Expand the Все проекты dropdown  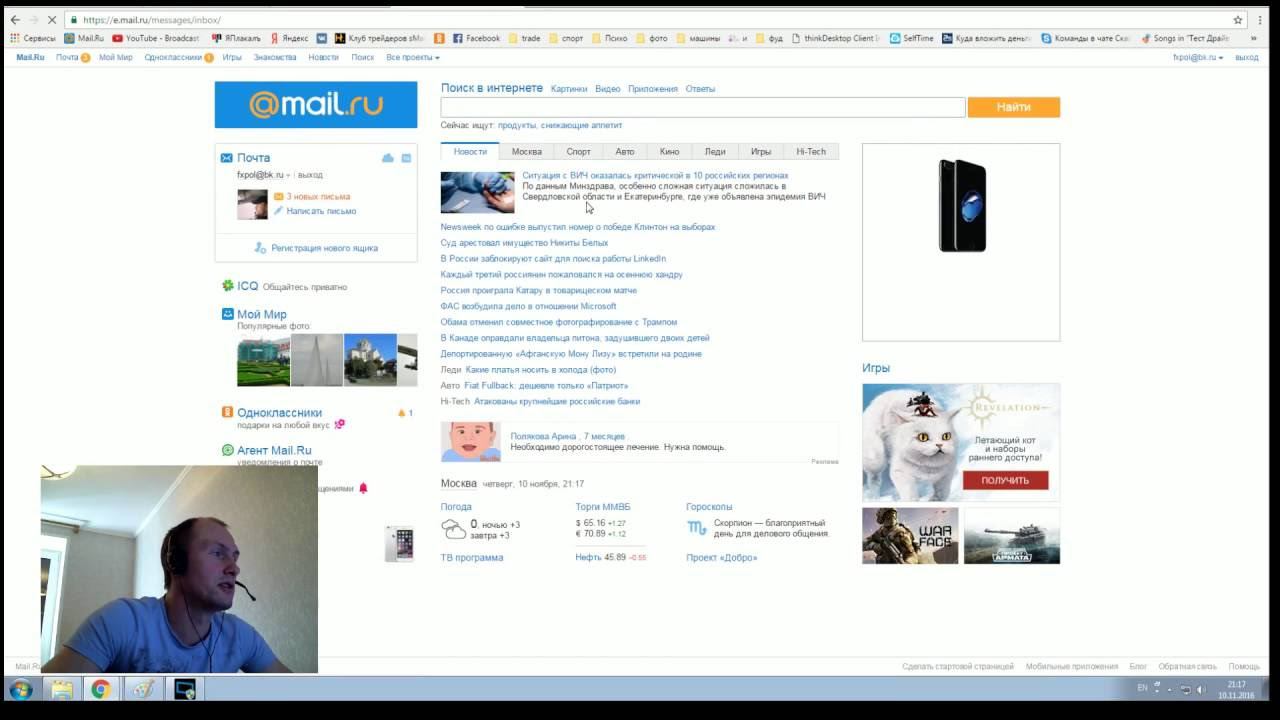coord(413,58)
